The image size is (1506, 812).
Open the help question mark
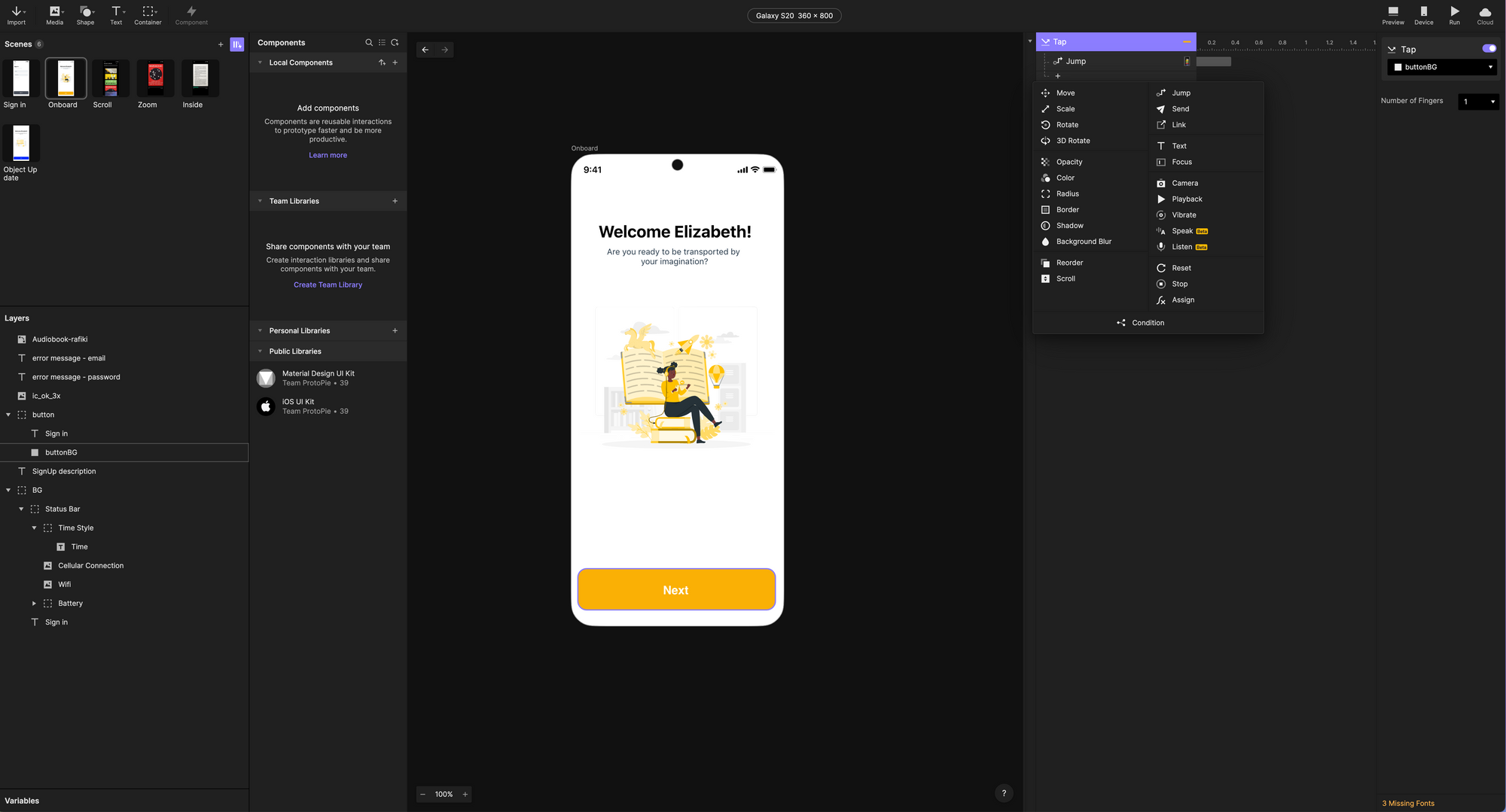(1004, 793)
